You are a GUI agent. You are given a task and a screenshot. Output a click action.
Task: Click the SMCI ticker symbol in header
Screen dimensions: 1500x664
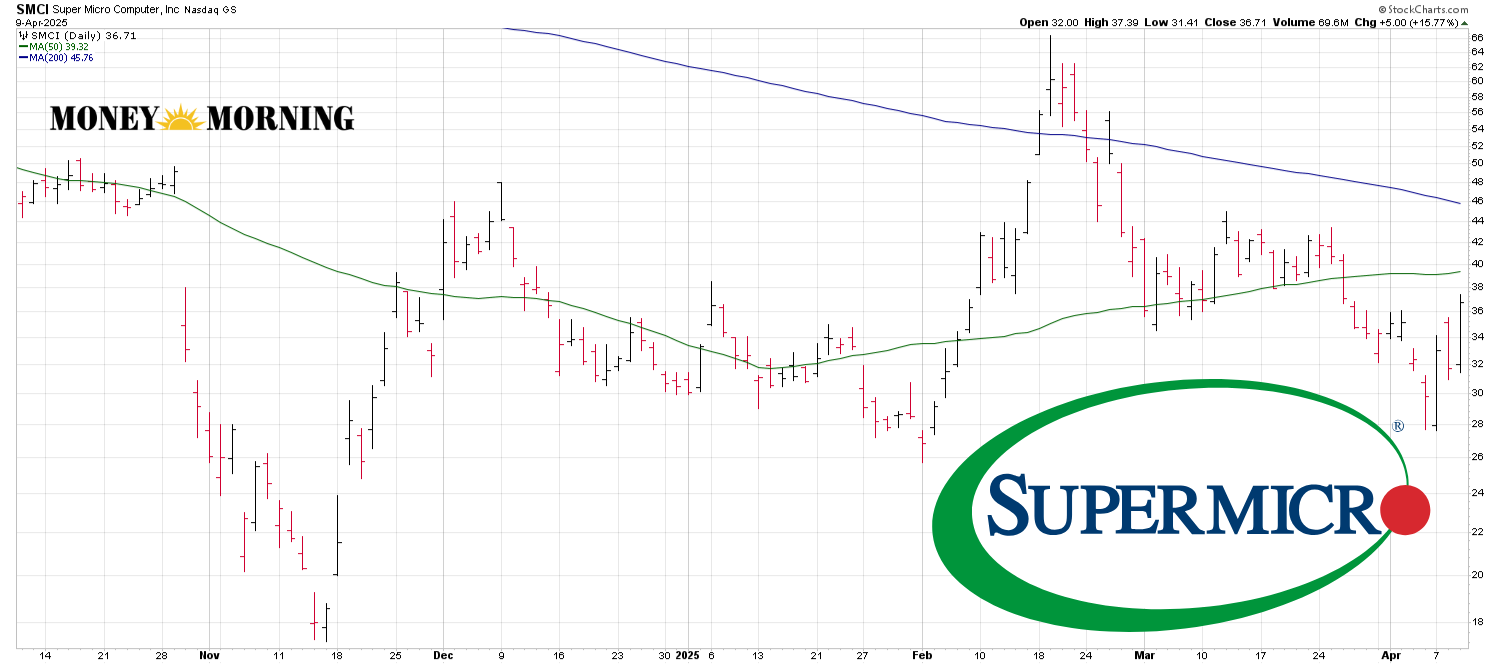click(x=32, y=9)
